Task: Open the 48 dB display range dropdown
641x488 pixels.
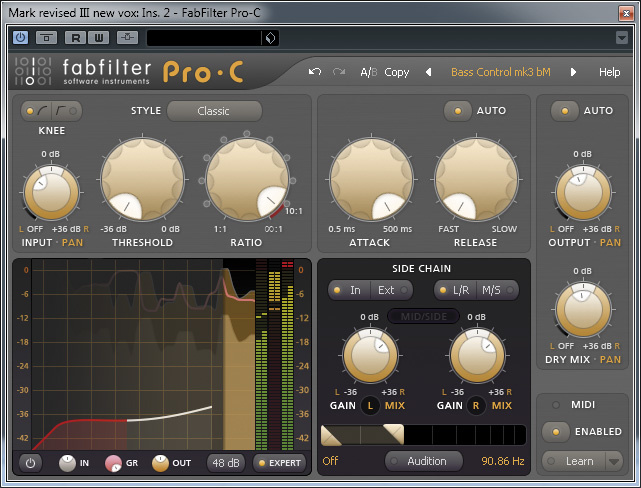Action: 226,463
